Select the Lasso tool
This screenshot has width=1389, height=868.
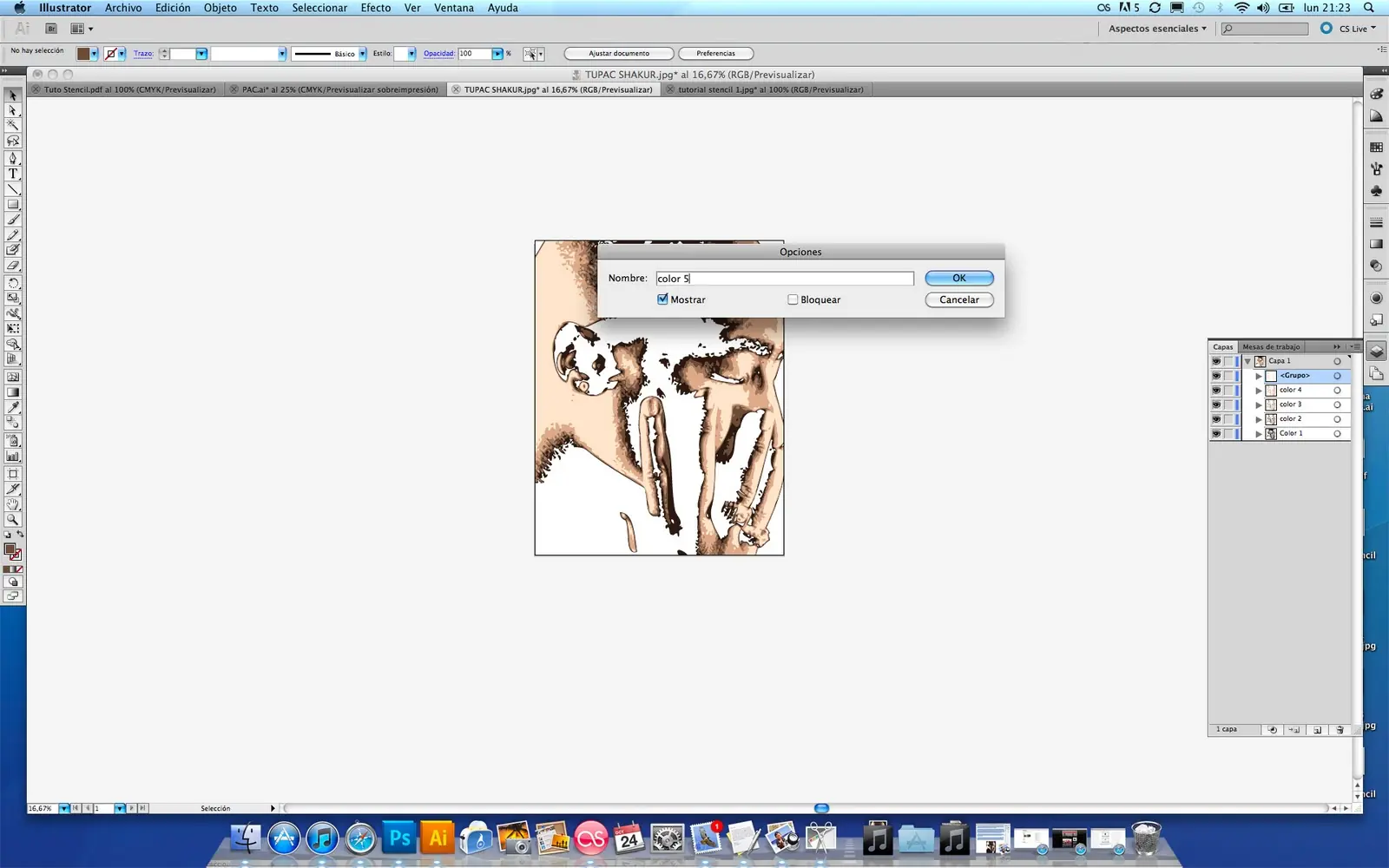coord(13,141)
